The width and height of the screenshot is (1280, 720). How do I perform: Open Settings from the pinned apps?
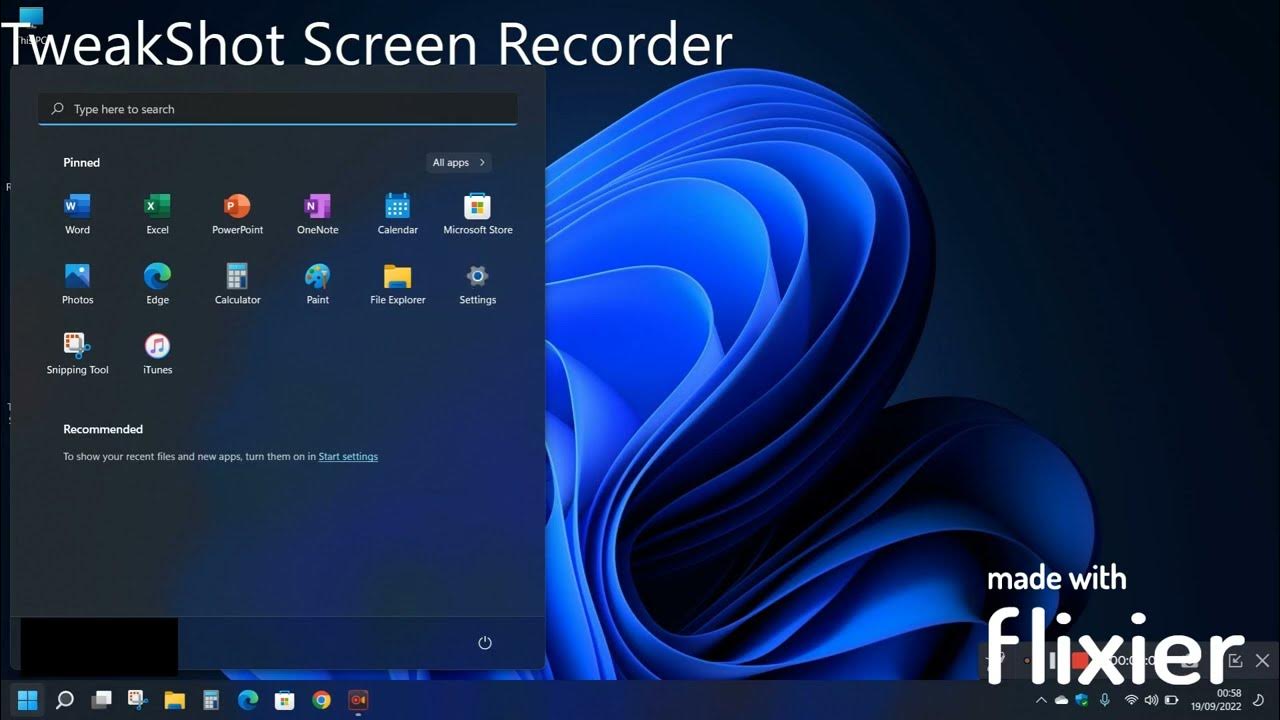(477, 284)
